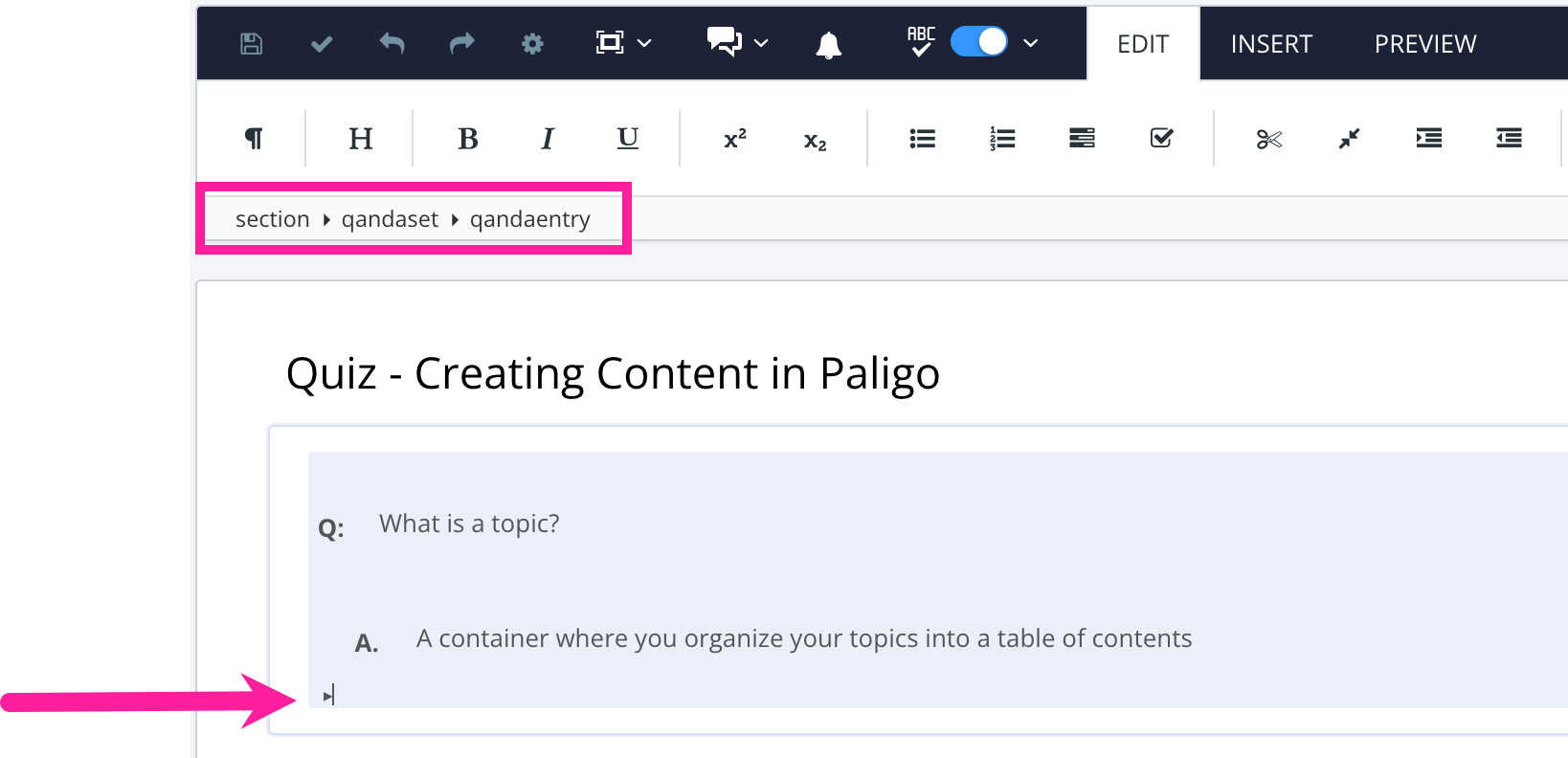
Task: Redo the last undone edit
Action: [462, 43]
